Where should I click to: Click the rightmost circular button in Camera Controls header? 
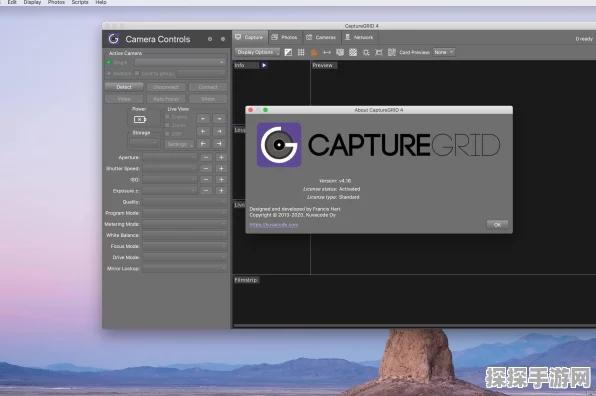(223, 39)
